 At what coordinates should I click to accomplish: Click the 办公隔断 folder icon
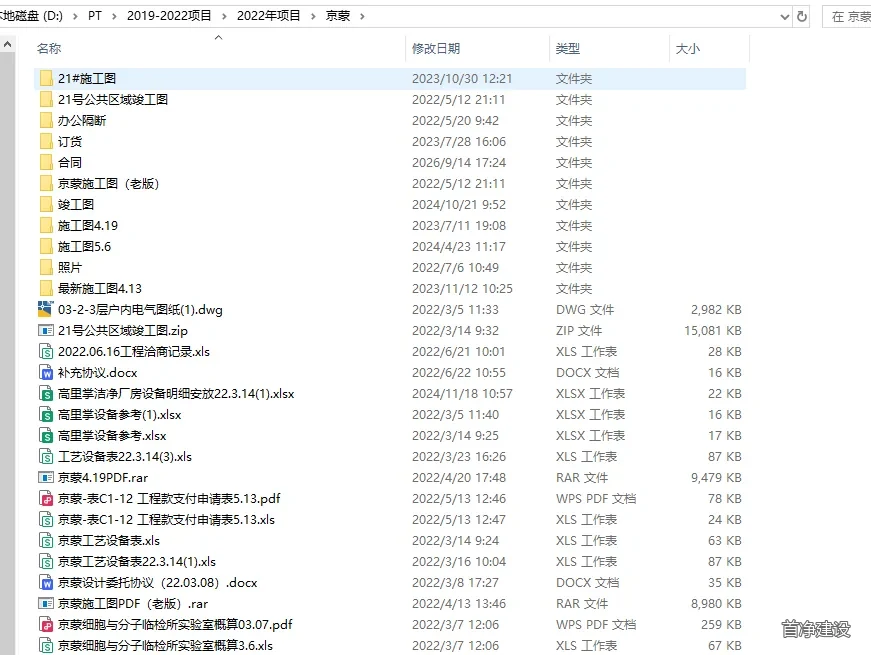(x=46, y=121)
